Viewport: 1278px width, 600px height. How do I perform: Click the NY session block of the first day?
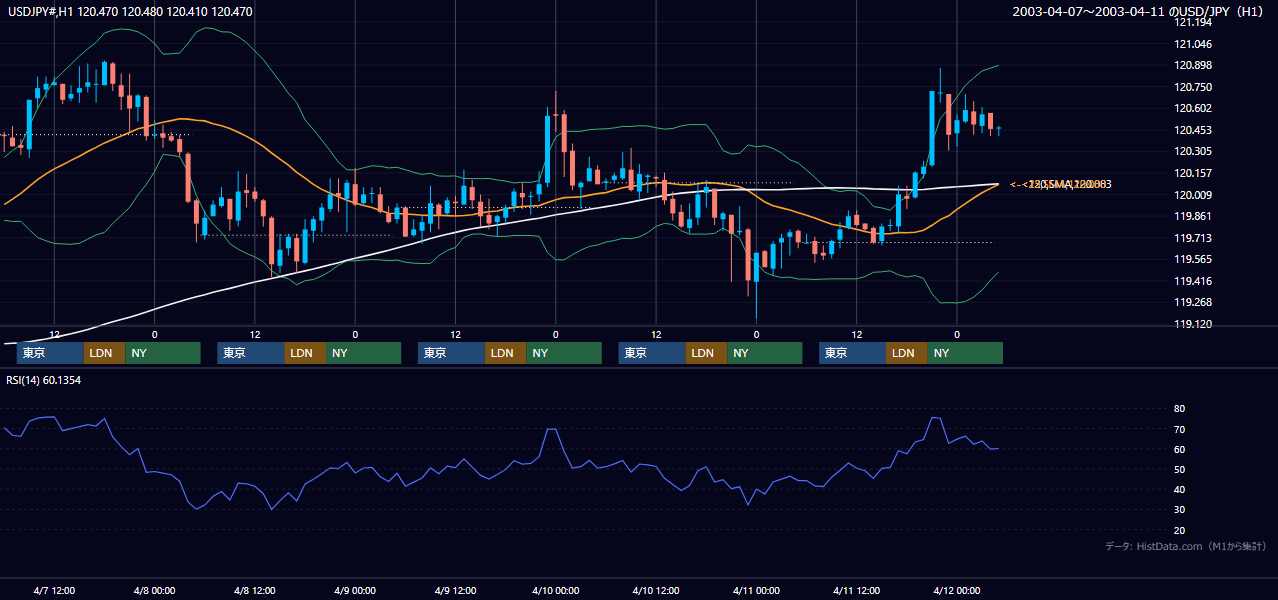163,353
